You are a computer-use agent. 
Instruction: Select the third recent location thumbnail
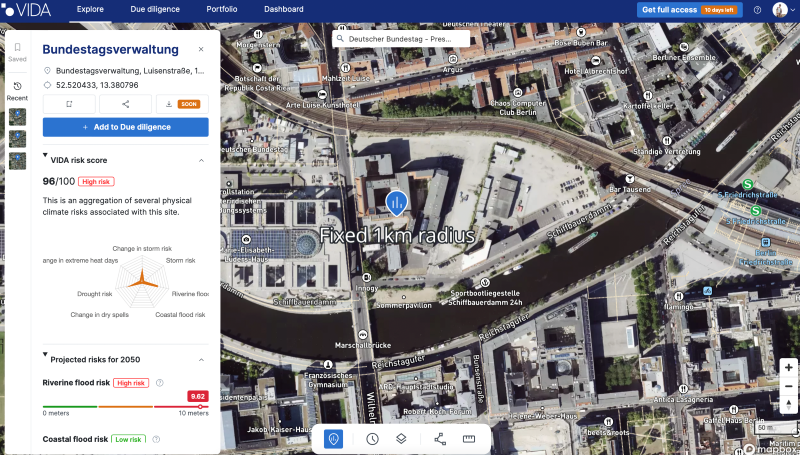(x=17, y=161)
